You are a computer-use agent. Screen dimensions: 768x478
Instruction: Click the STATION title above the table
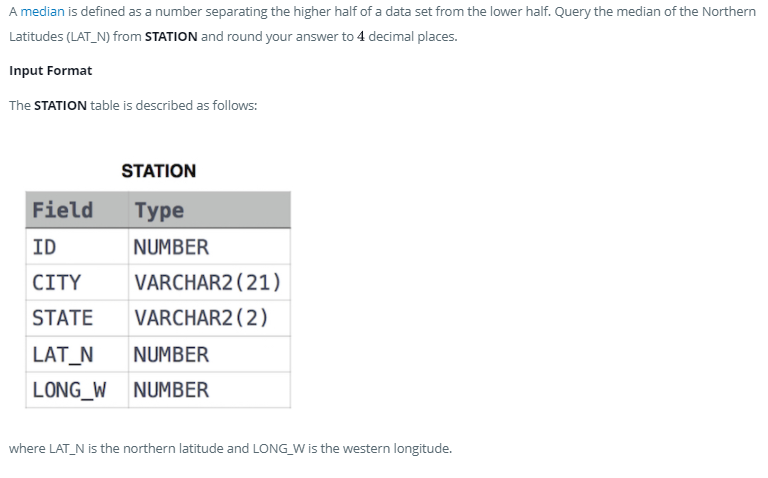point(158,171)
